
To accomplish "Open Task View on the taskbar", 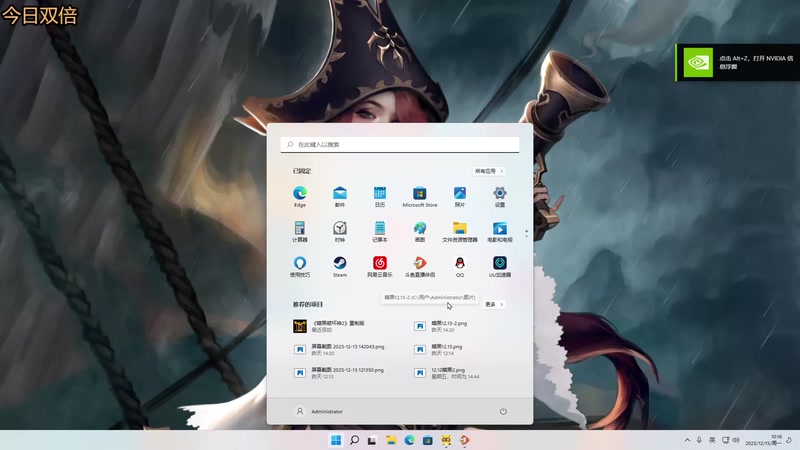I will pyautogui.click(x=372, y=440).
